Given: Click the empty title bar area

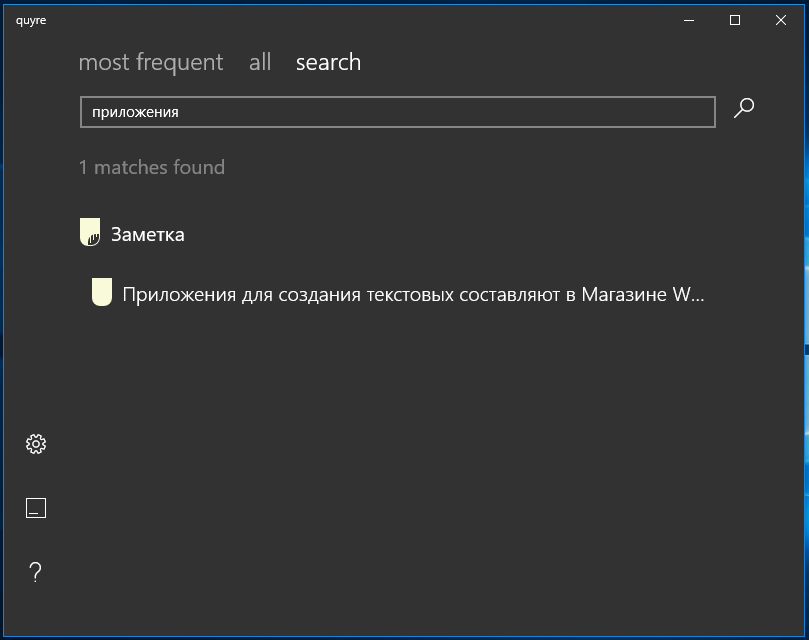Looking at the screenshot, I should click(x=361, y=20).
